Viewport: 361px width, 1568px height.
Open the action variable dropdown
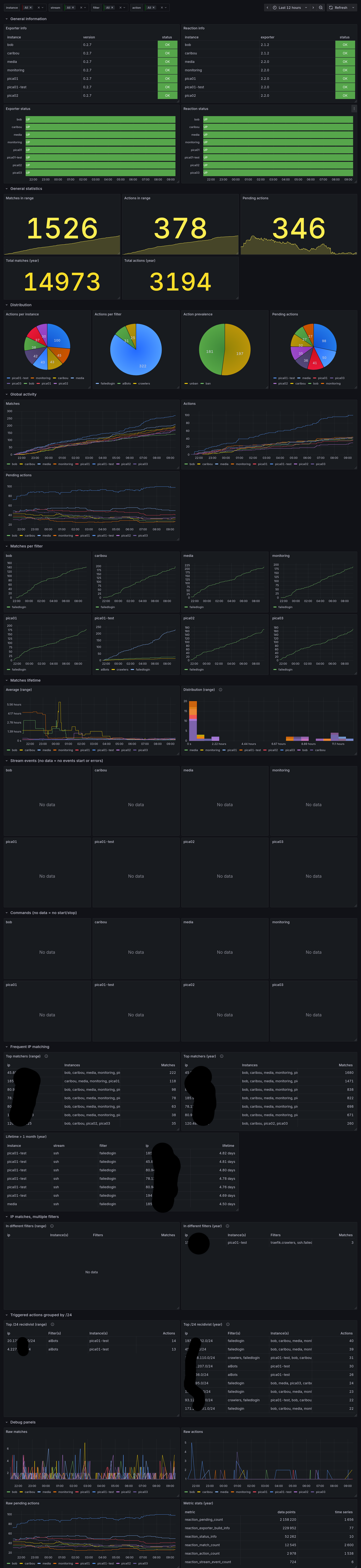(x=166, y=8)
